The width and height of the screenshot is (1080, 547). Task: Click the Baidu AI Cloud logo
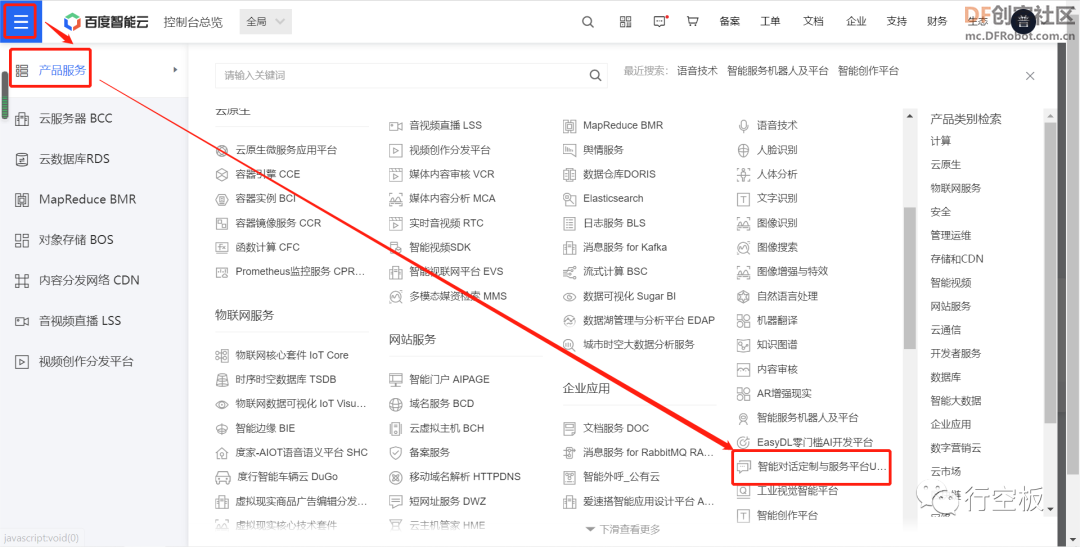click(x=106, y=22)
